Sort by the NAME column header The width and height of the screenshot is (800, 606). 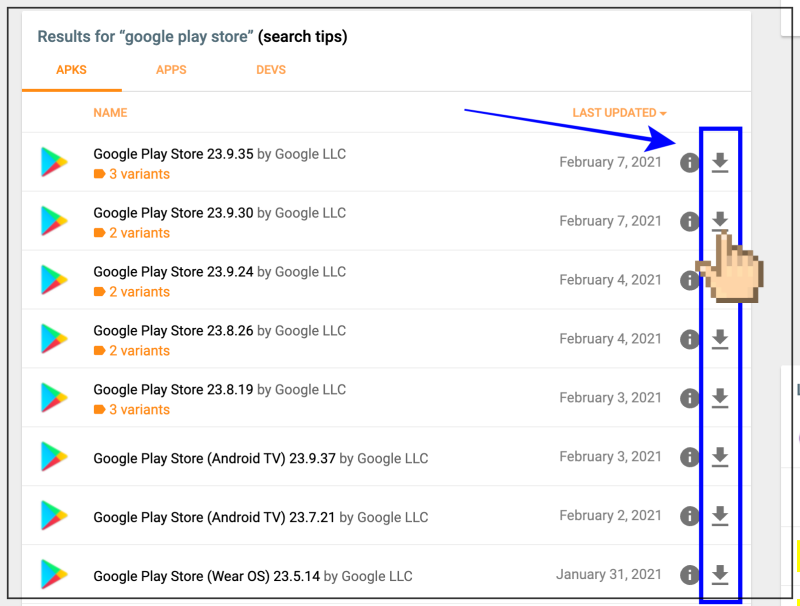(110, 113)
